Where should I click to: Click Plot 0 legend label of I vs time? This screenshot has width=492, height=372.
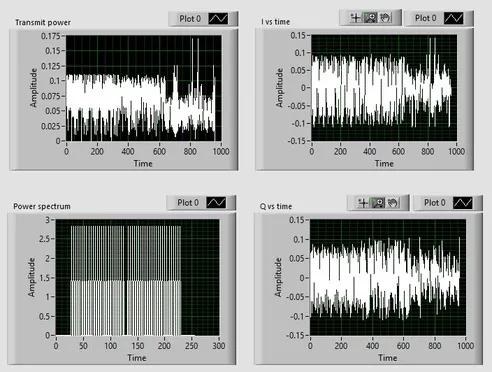(425, 18)
